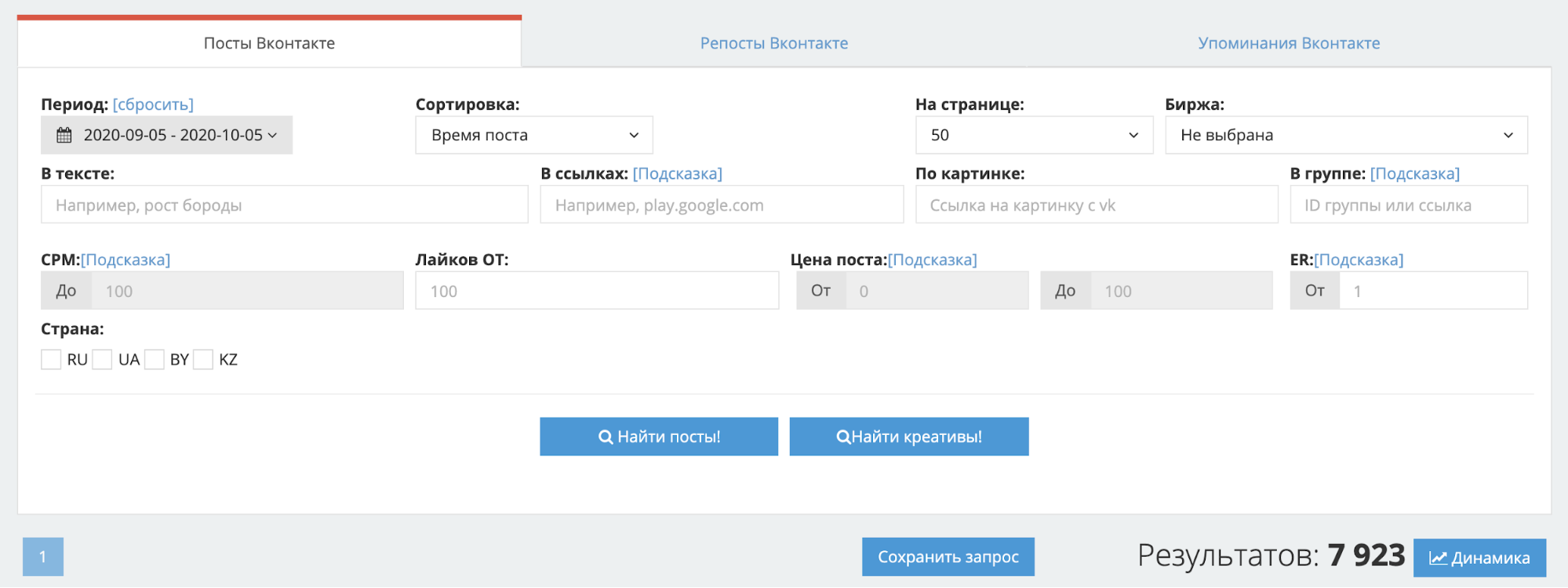Click the chart icon on Динамика button
This screenshot has width=1568, height=588.
pyautogui.click(x=1438, y=558)
